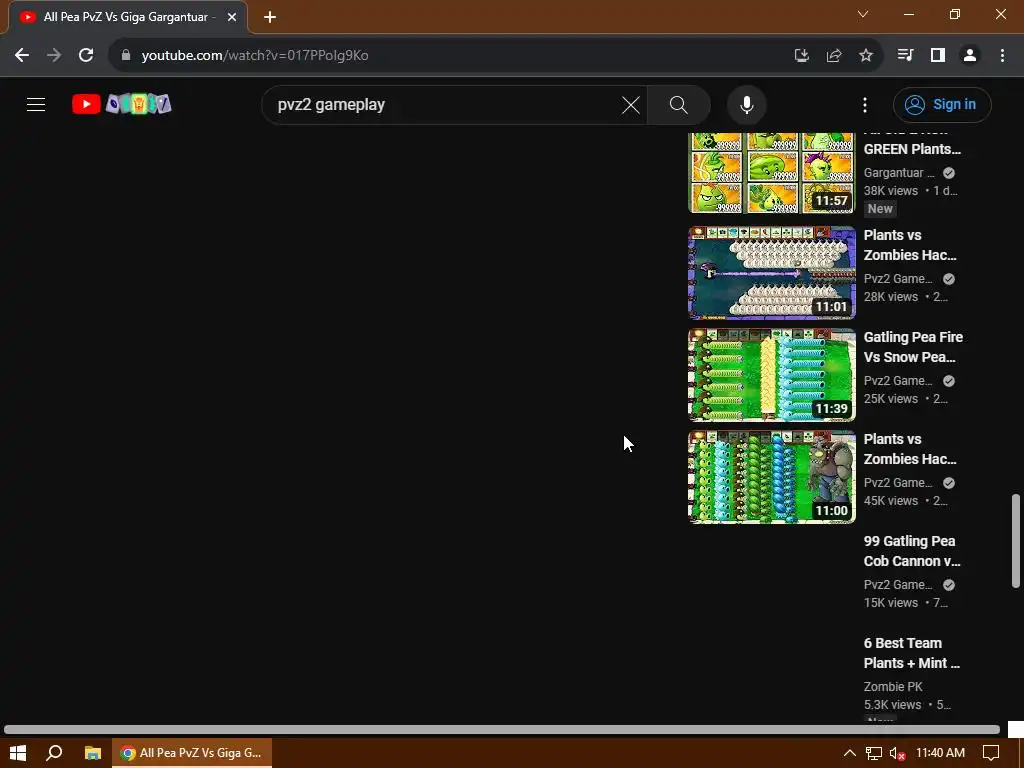The width and height of the screenshot is (1024, 768).
Task: Click the muted volume tray icon
Action: click(897, 753)
